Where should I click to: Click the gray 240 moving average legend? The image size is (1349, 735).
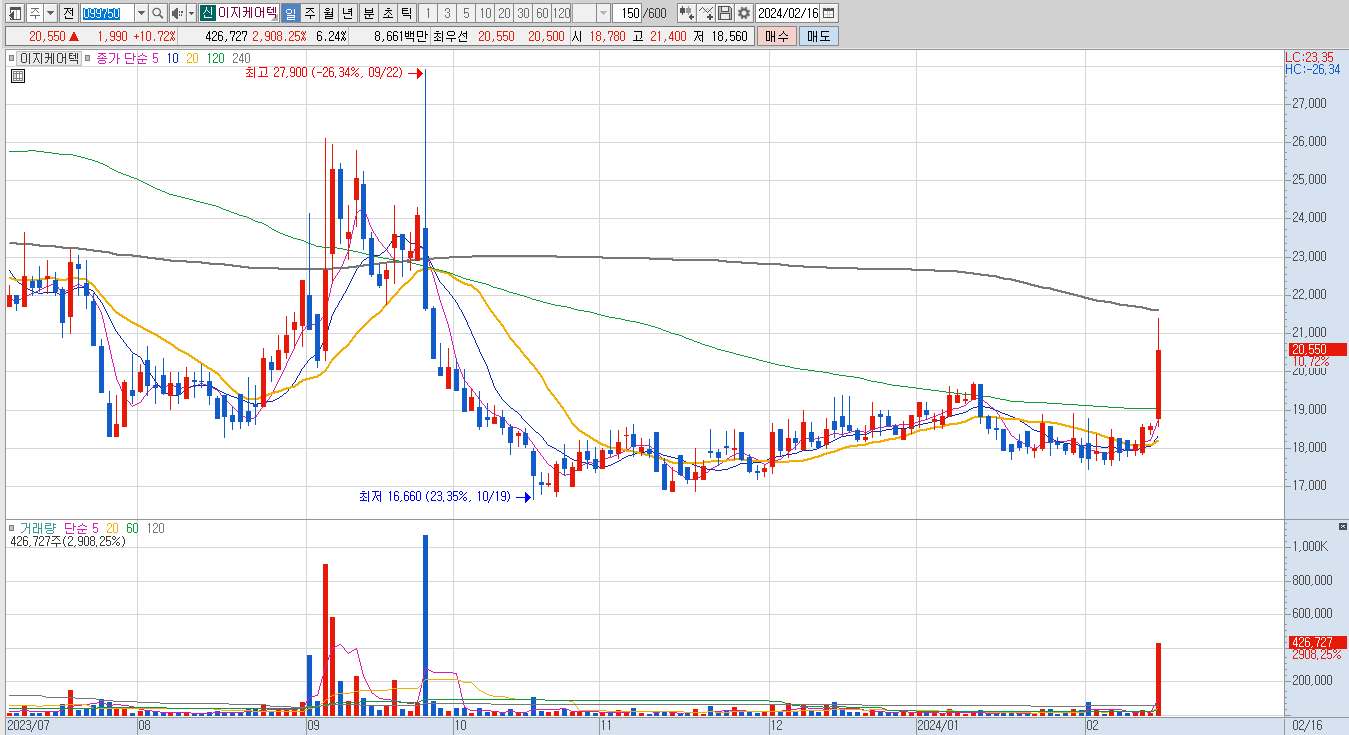[x=241, y=59]
